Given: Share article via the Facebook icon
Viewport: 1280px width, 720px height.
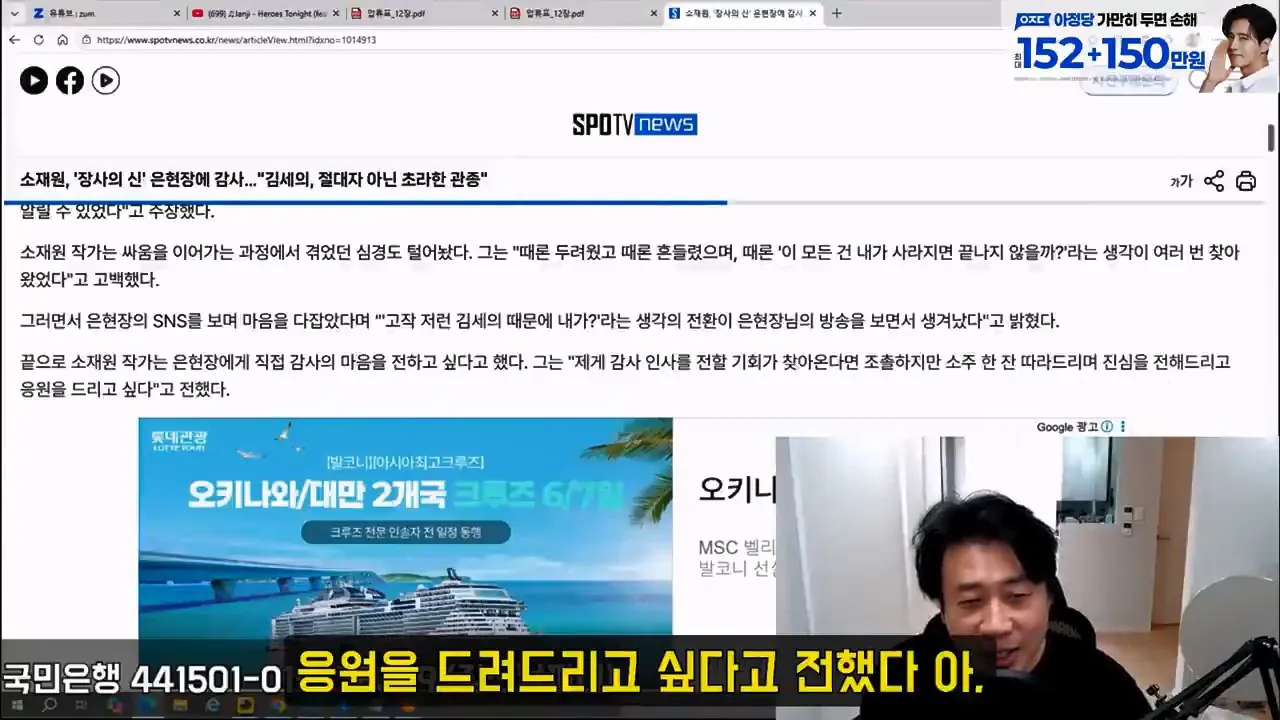Looking at the screenshot, I should [70, 81].
